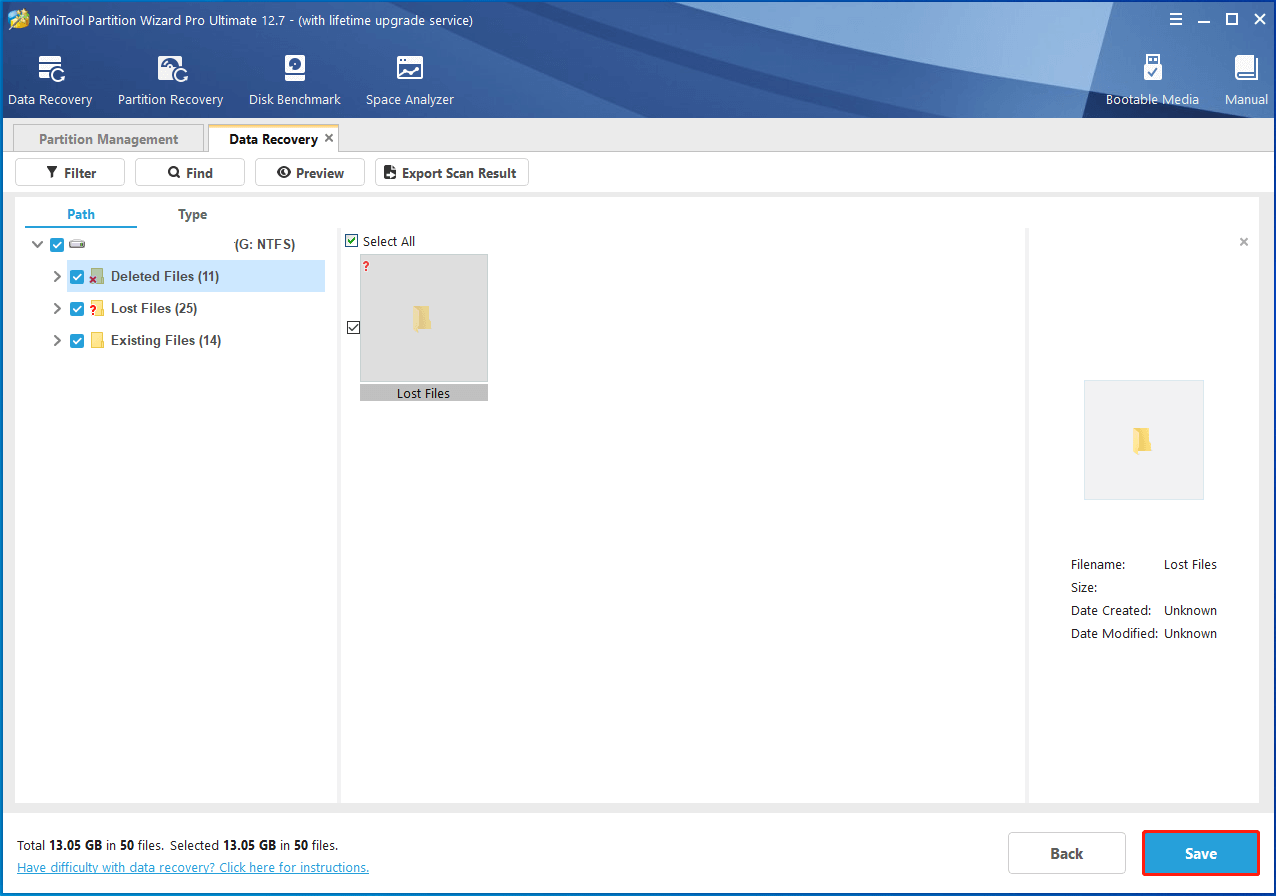Switch to the Path view tab
1276x896 pixels.
pos(81,214)
